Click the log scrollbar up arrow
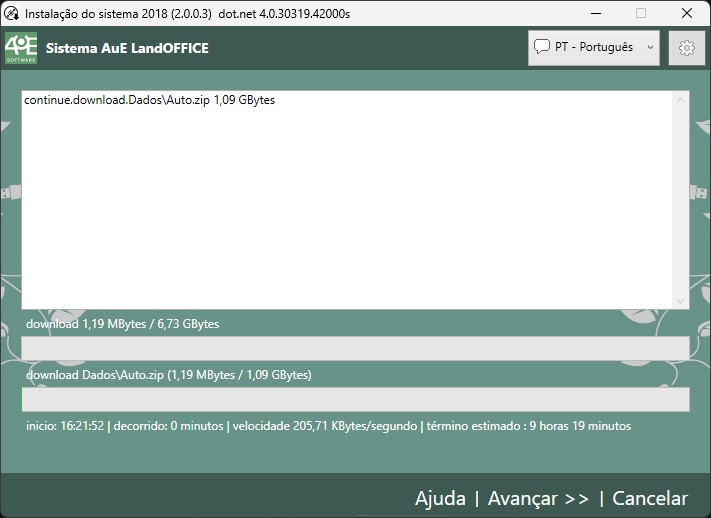The width and height of the screenshot is (711, 518). [681, 100]
